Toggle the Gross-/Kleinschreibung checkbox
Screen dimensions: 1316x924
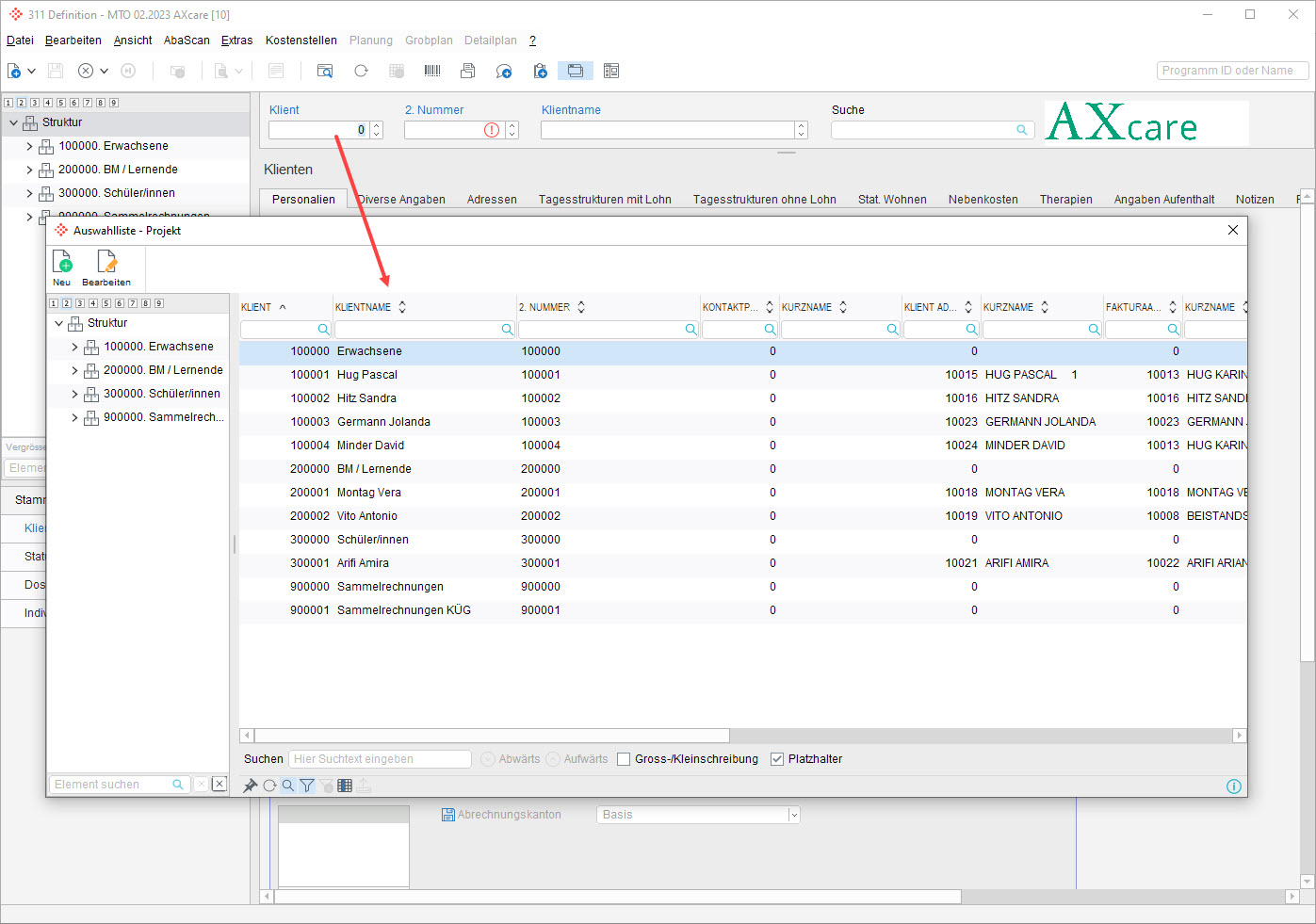click(x=624, y=759)
